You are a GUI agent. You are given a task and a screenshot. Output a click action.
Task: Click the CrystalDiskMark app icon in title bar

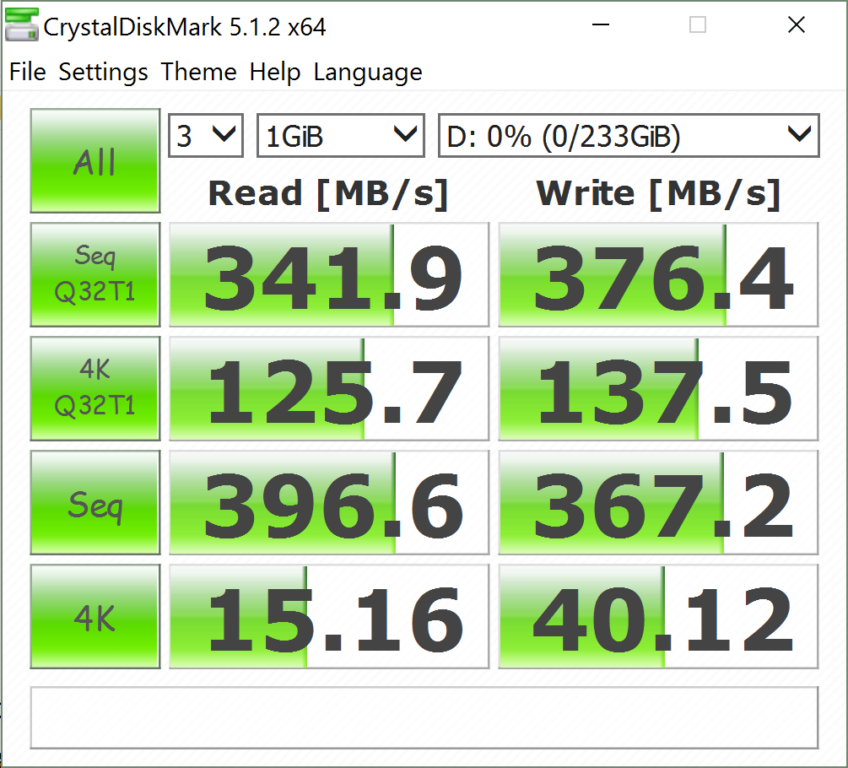22,25
